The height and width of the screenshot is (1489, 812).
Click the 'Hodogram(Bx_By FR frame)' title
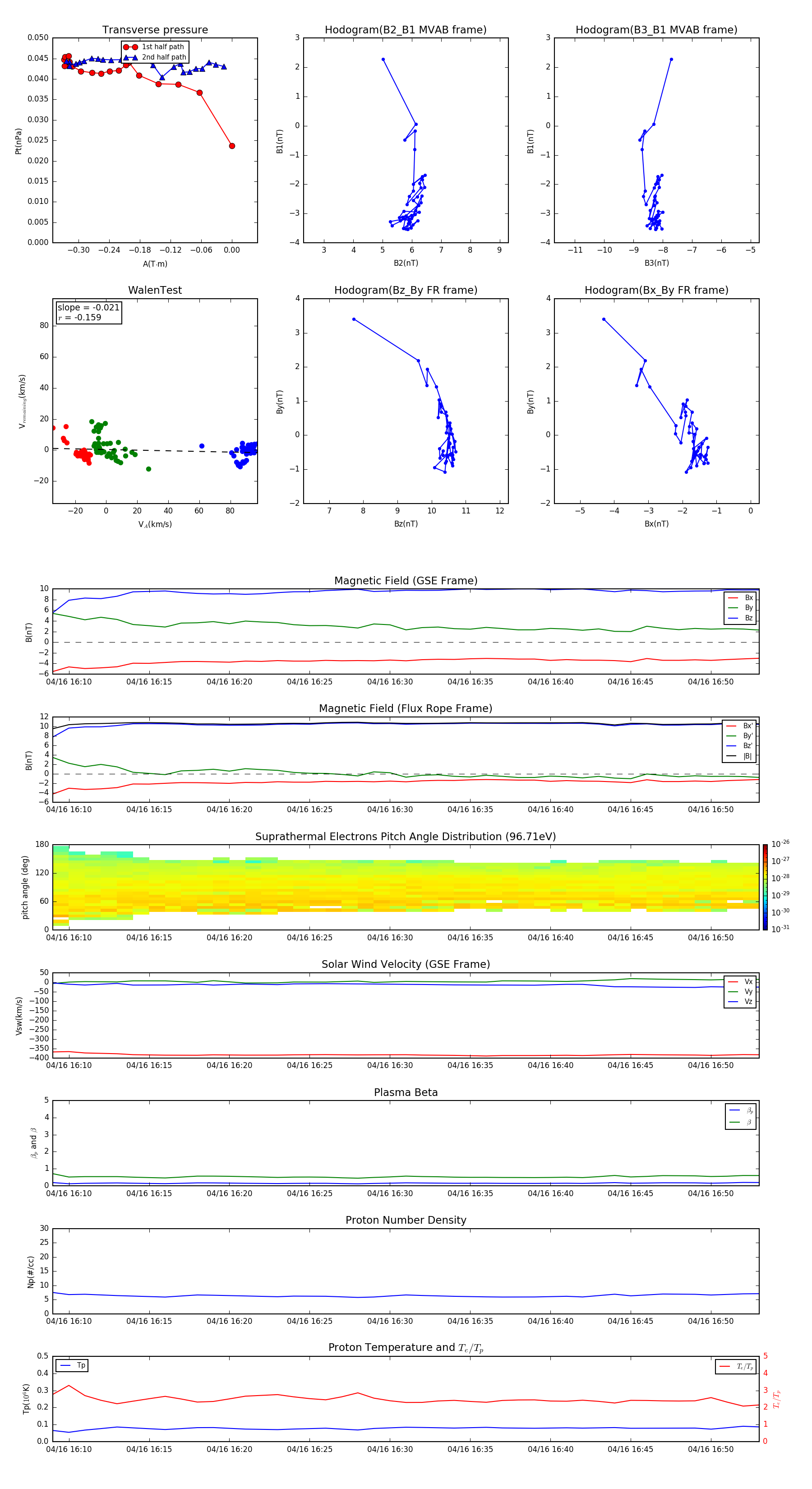click(656, 290)
